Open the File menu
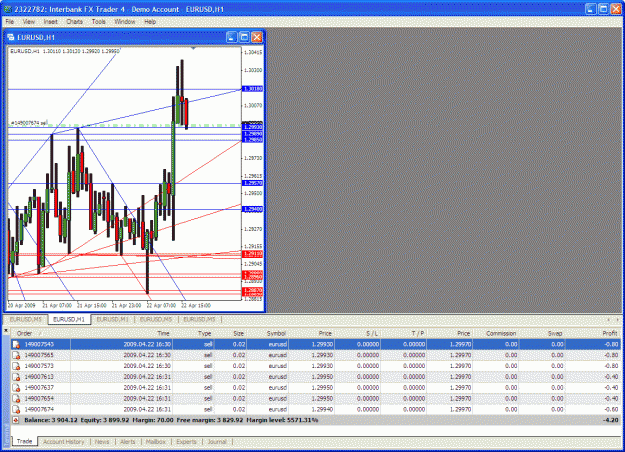 tap(10, 22)
